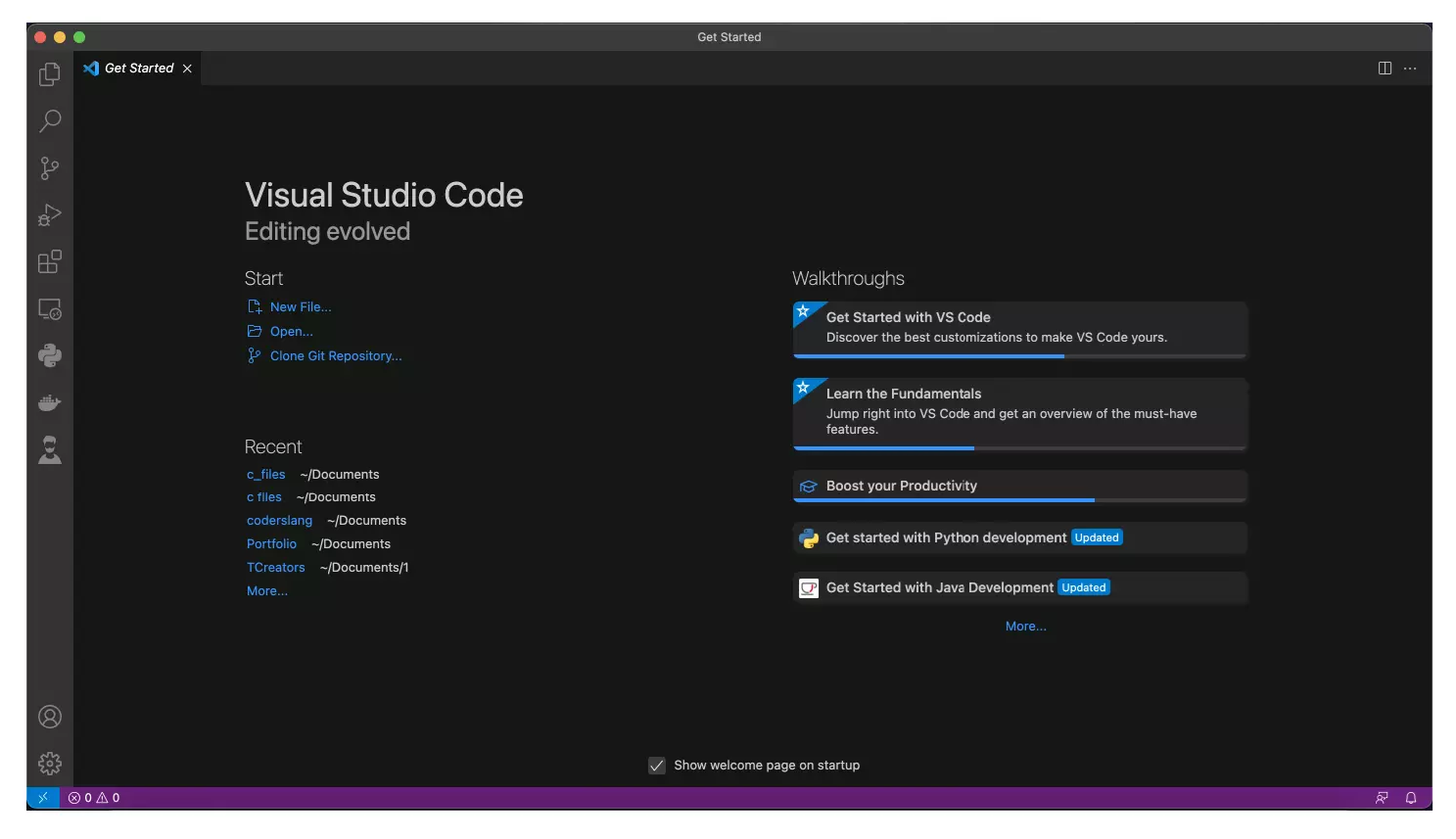Screen dimensions: 1456x839
Task: Open the Manage gear icon
Action: coord(50,764)
